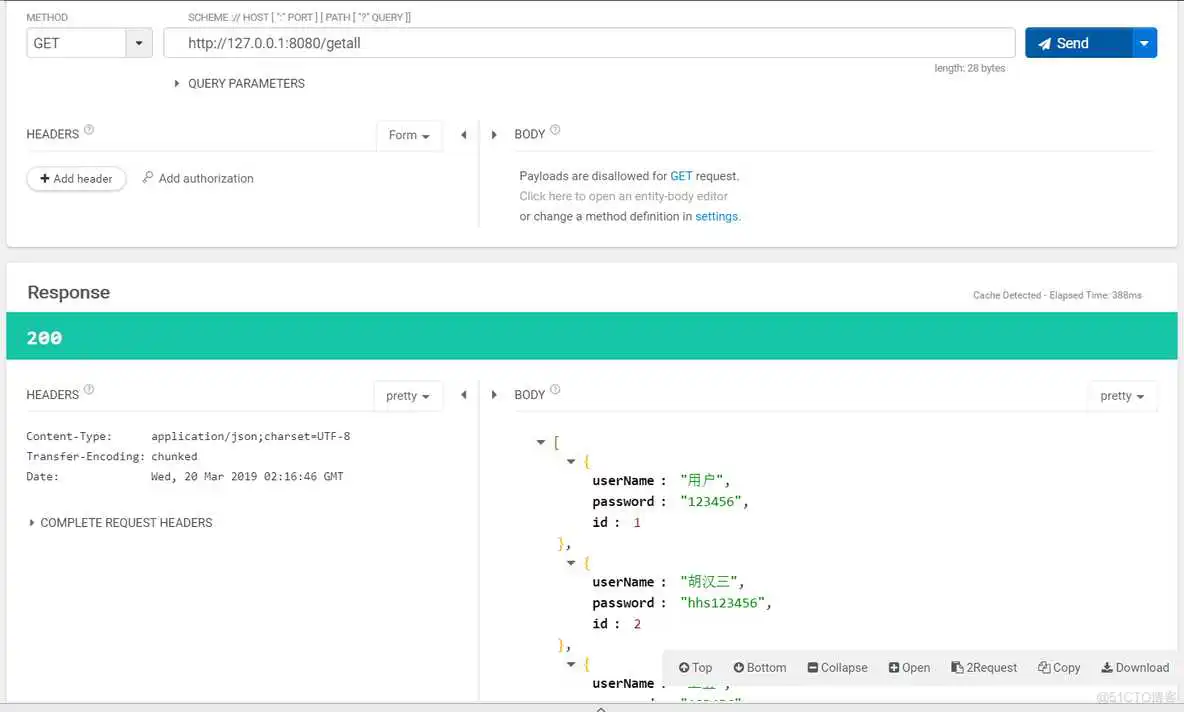Jump to bottom of response body
Viewport: 1184px width, 712px height.
tap(759, 667)
